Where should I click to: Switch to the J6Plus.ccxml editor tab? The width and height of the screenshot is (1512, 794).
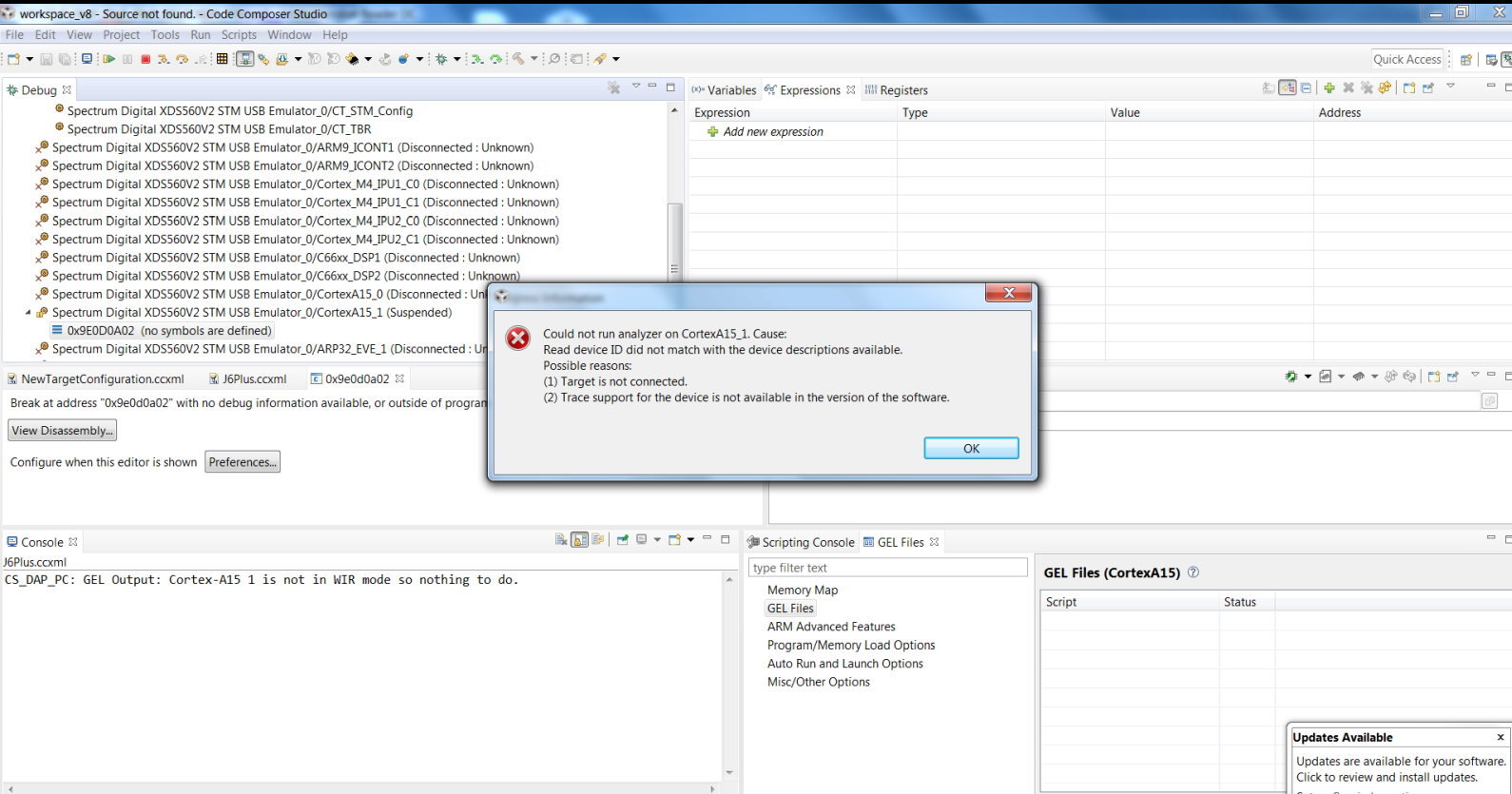click(248, 378)
